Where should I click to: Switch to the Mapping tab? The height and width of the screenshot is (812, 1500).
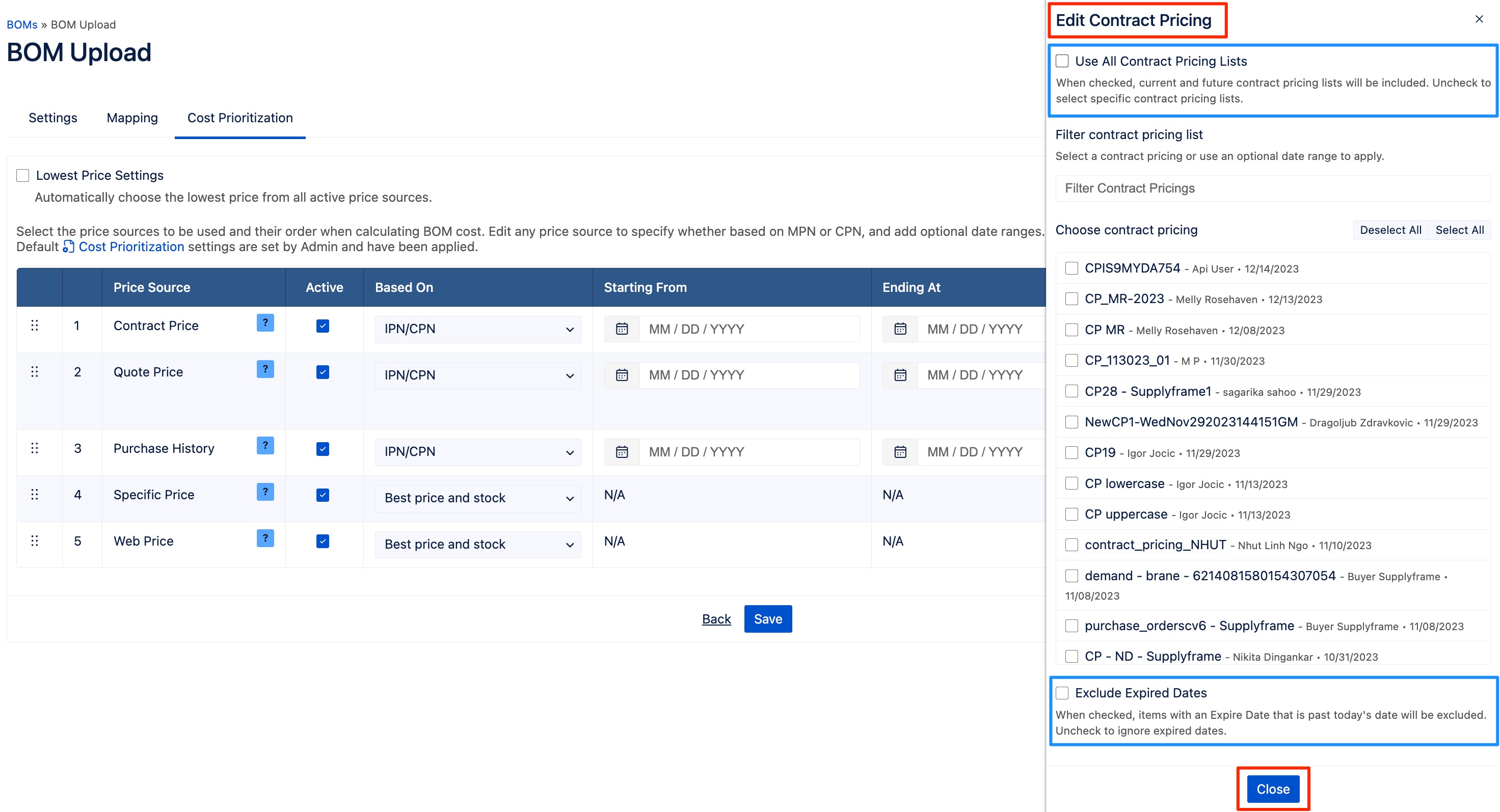click(132, 118)
